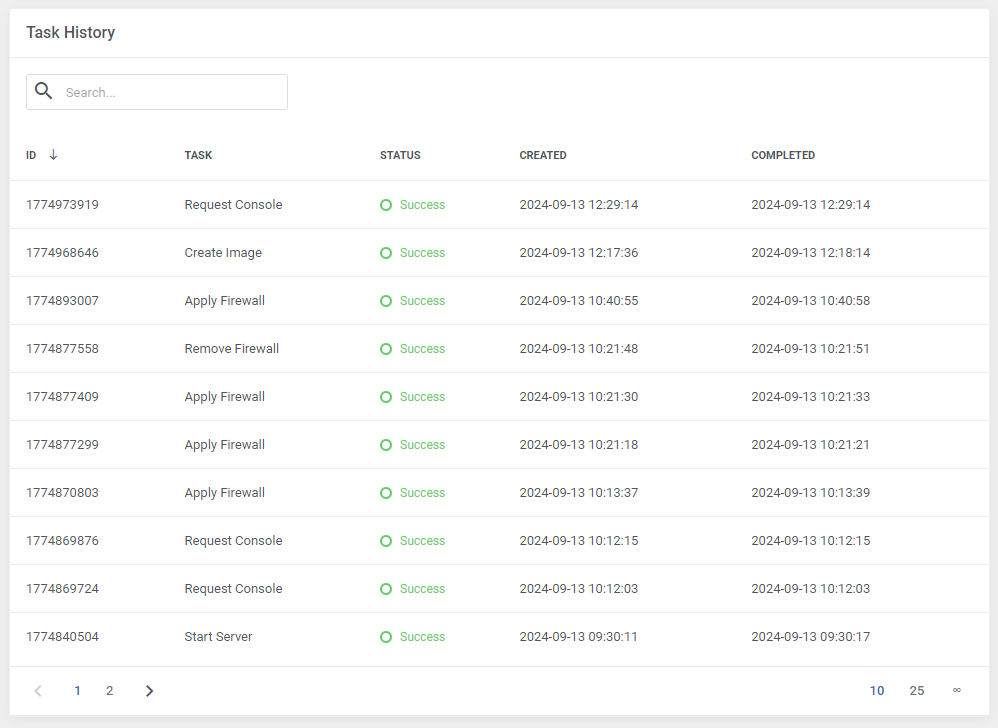Click success circle icon for task 1774973919

[x=386, y=205]
